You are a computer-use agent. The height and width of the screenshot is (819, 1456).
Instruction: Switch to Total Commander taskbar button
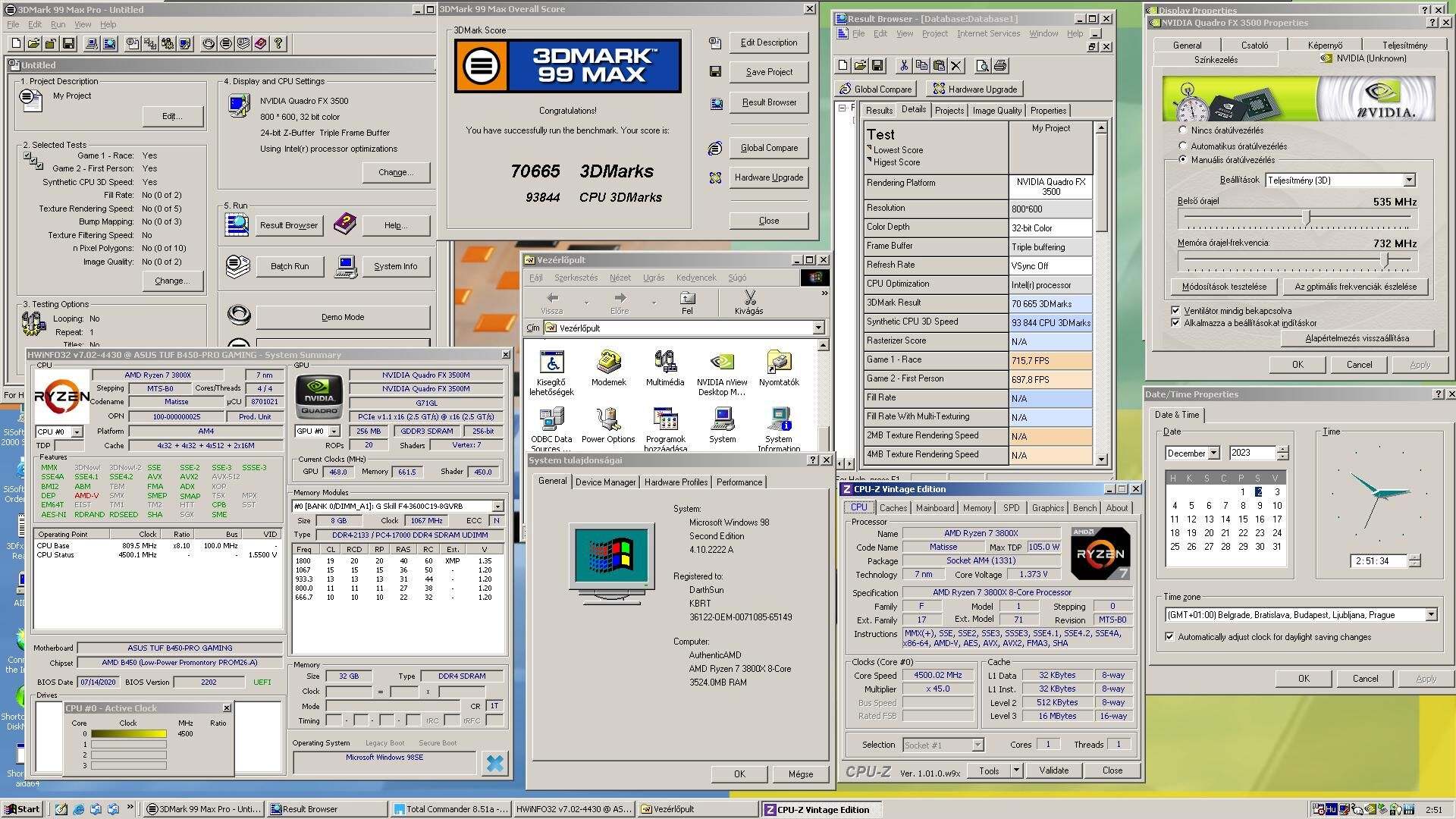(x=451, y=809)
